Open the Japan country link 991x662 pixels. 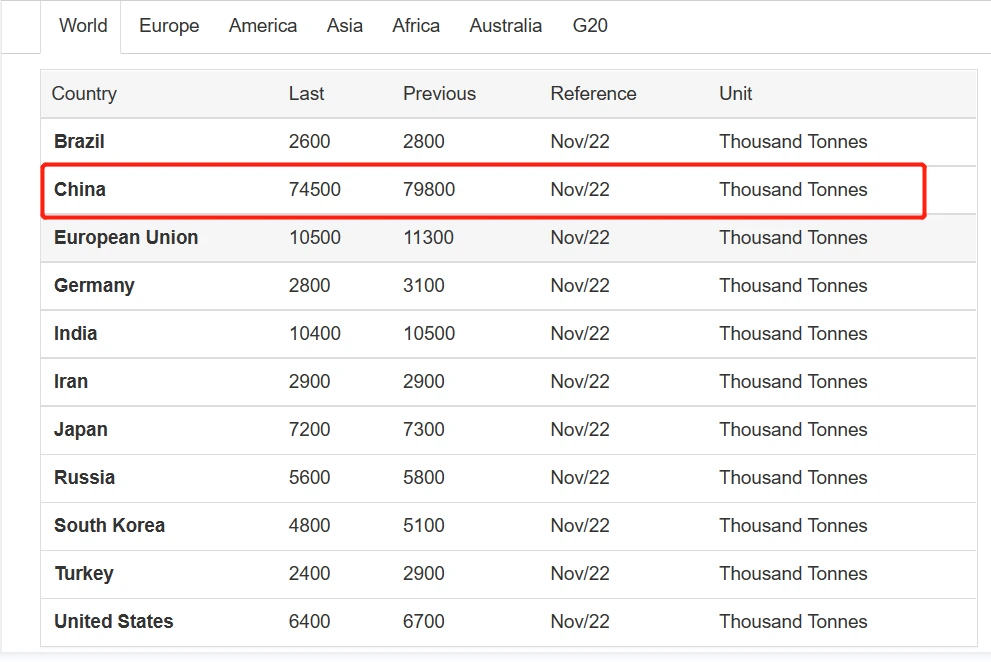coord(80,430)
